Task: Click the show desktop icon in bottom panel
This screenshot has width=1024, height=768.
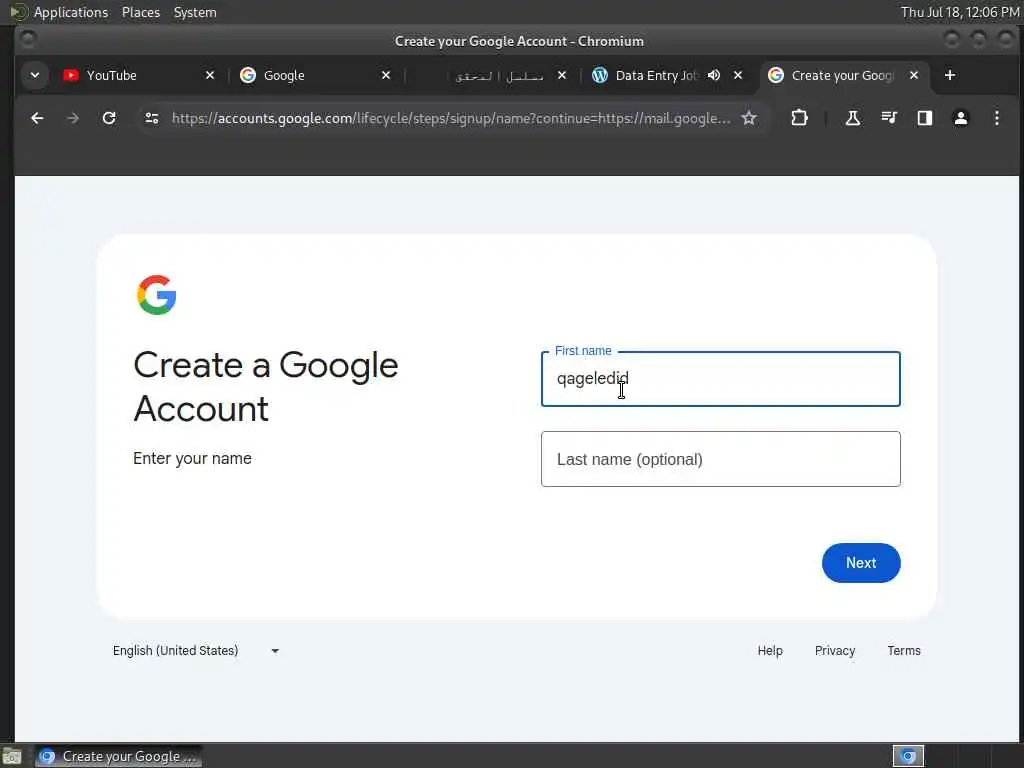Action: click(x=12, y=757)
